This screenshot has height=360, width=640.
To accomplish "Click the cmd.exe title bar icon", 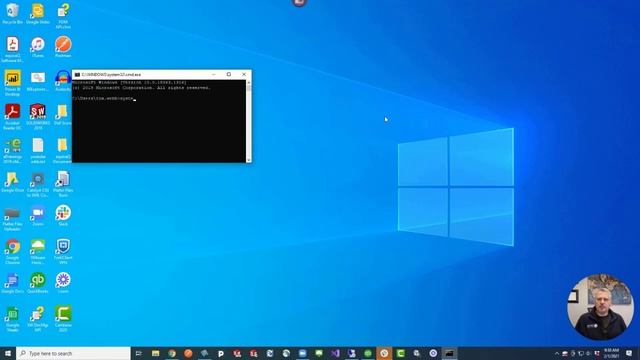I will 77,75.
